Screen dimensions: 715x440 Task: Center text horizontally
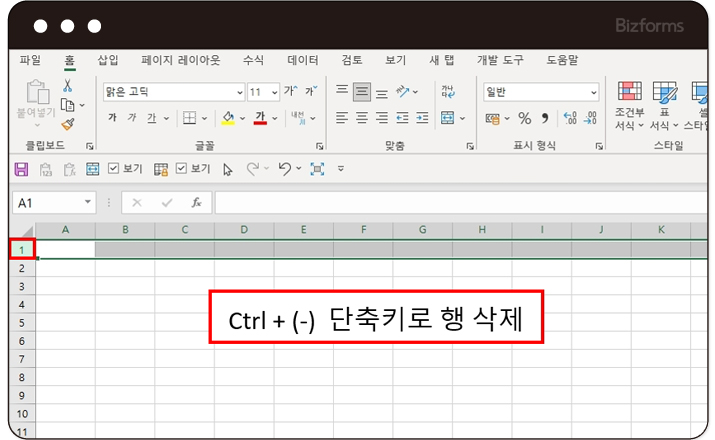coord(362,118)
